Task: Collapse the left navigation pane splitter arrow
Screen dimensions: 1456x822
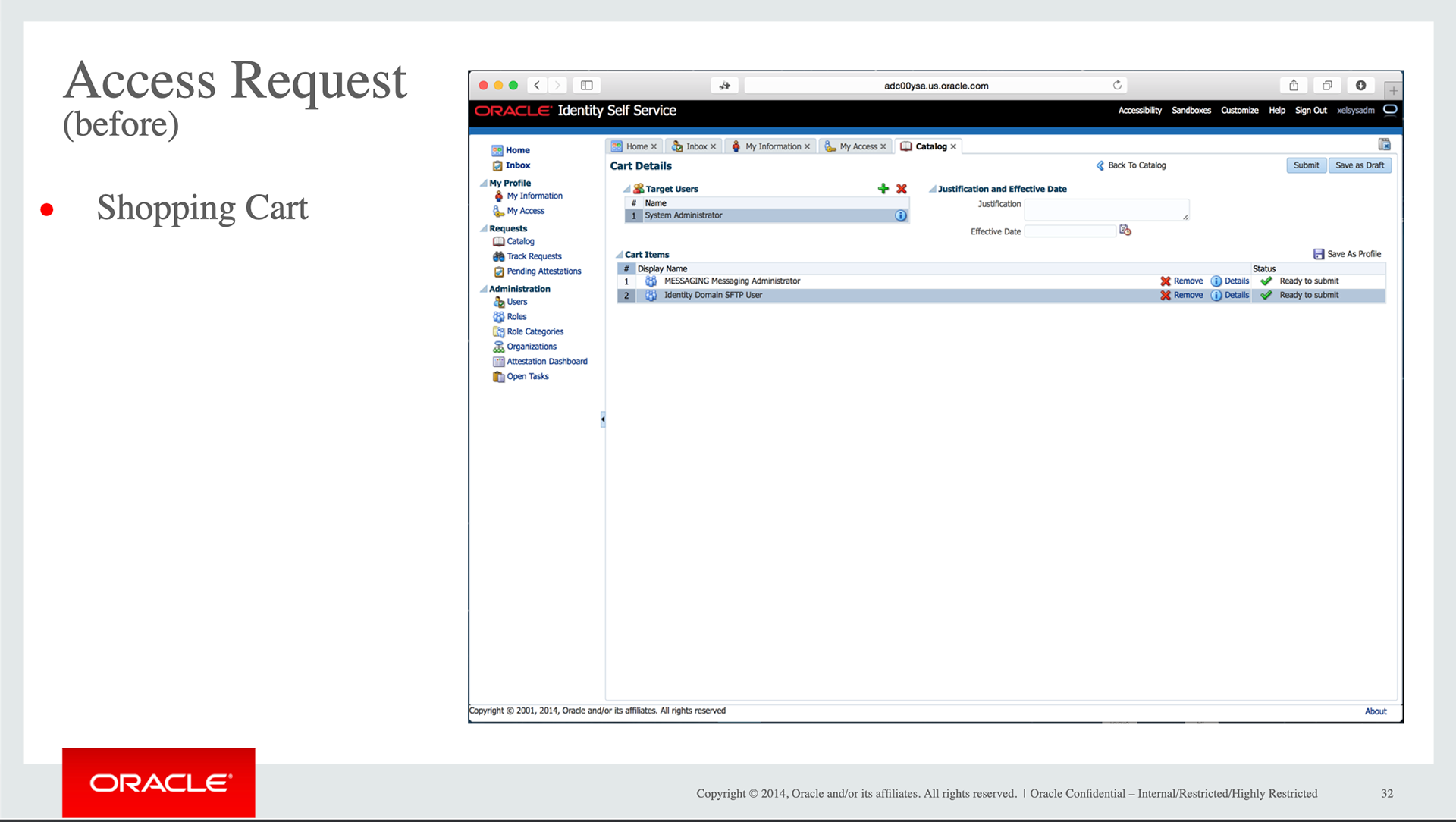Action: coord(603,419)
